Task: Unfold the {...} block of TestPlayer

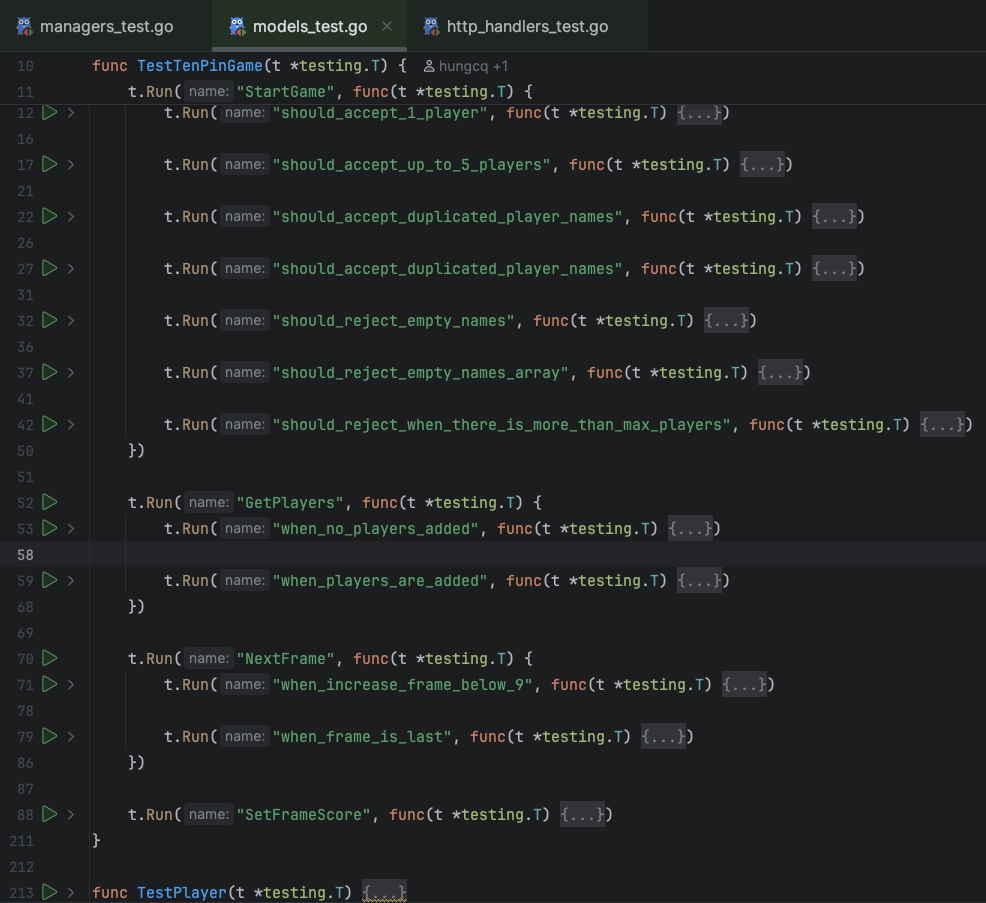Action: pos(384,892)
